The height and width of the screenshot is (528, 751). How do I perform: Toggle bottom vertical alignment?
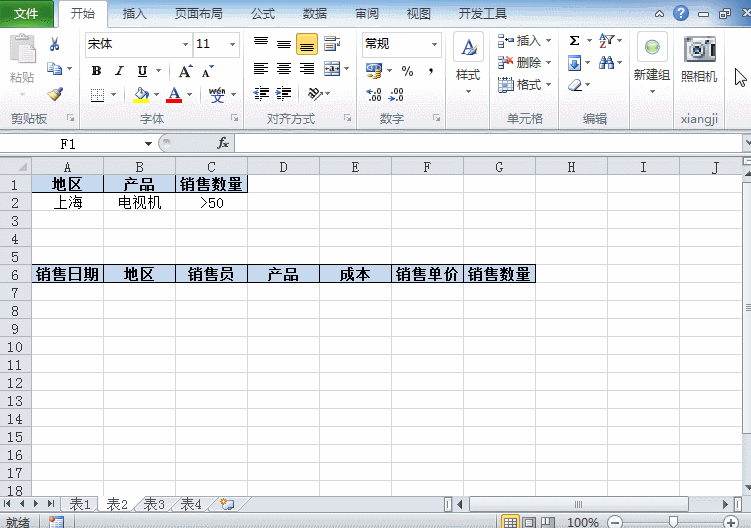[307, 44]
